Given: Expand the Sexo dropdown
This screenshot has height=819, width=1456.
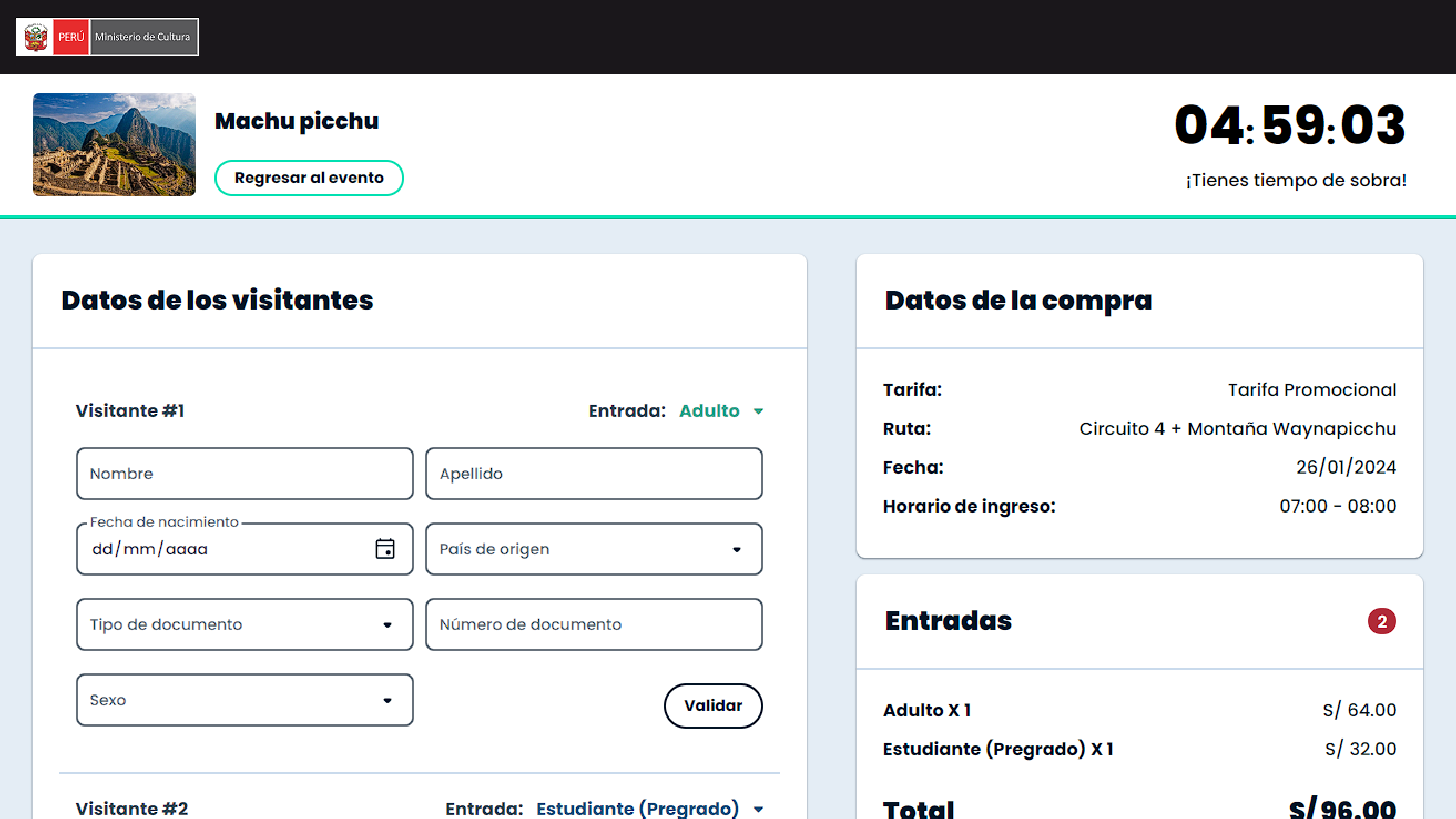Looking at the screenshot, I should pyautogui.click(x=244, y=700).
